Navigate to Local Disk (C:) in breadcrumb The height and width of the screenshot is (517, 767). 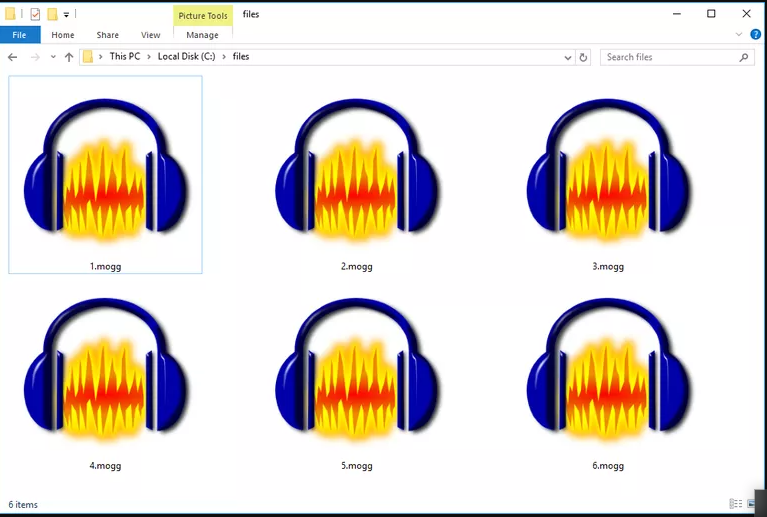point(186,56)
